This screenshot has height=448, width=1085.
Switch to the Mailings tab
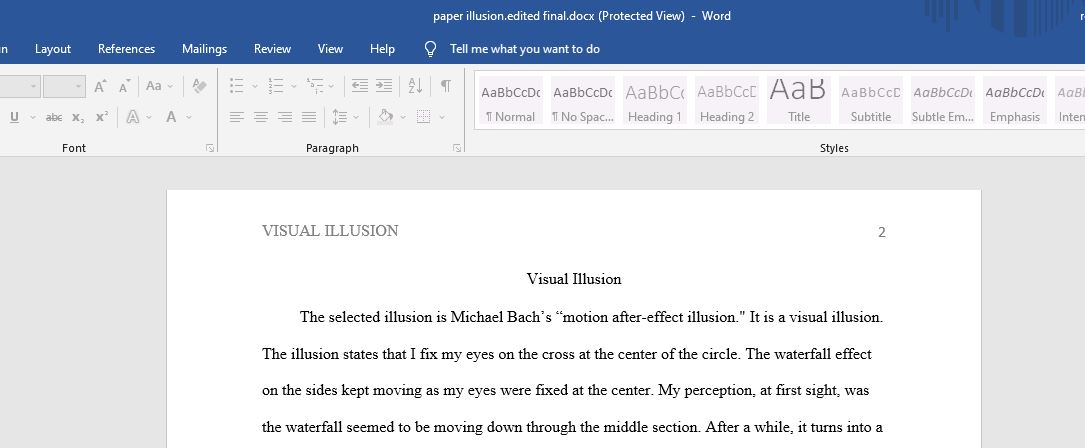tap(204, 48)
